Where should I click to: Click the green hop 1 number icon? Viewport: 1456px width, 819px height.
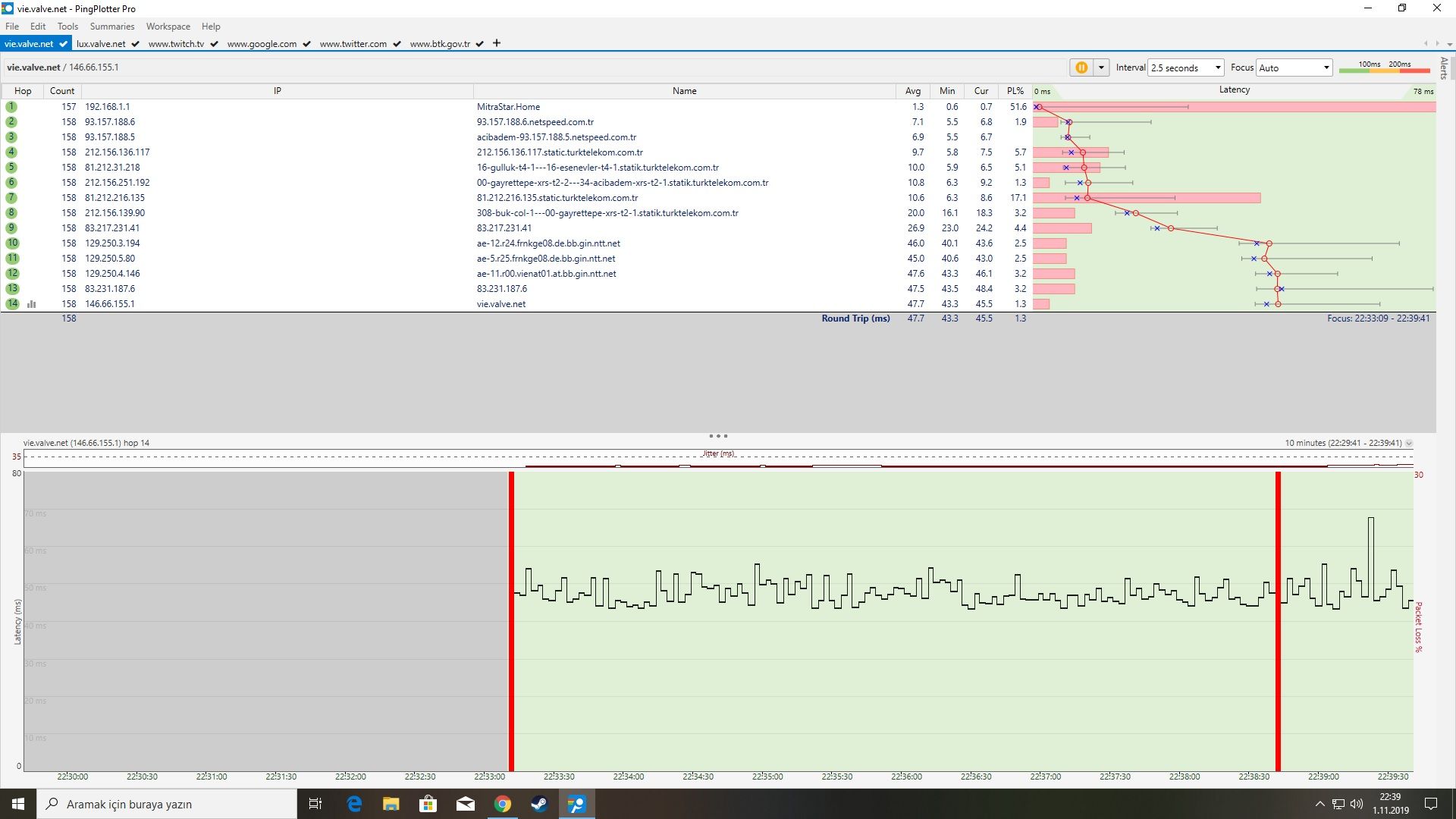coord(11,107)
